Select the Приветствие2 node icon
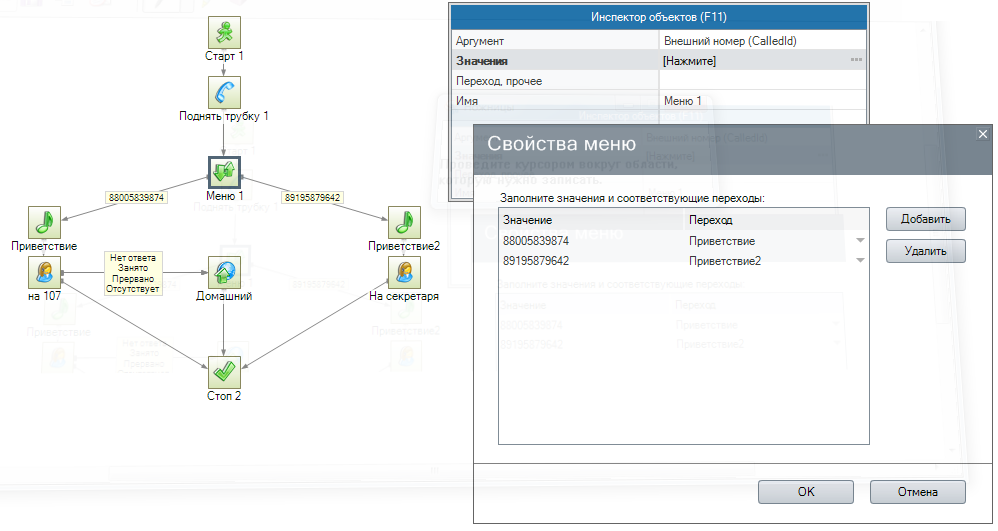The width and height of the screenshot is (998, 531). point(404,222)
